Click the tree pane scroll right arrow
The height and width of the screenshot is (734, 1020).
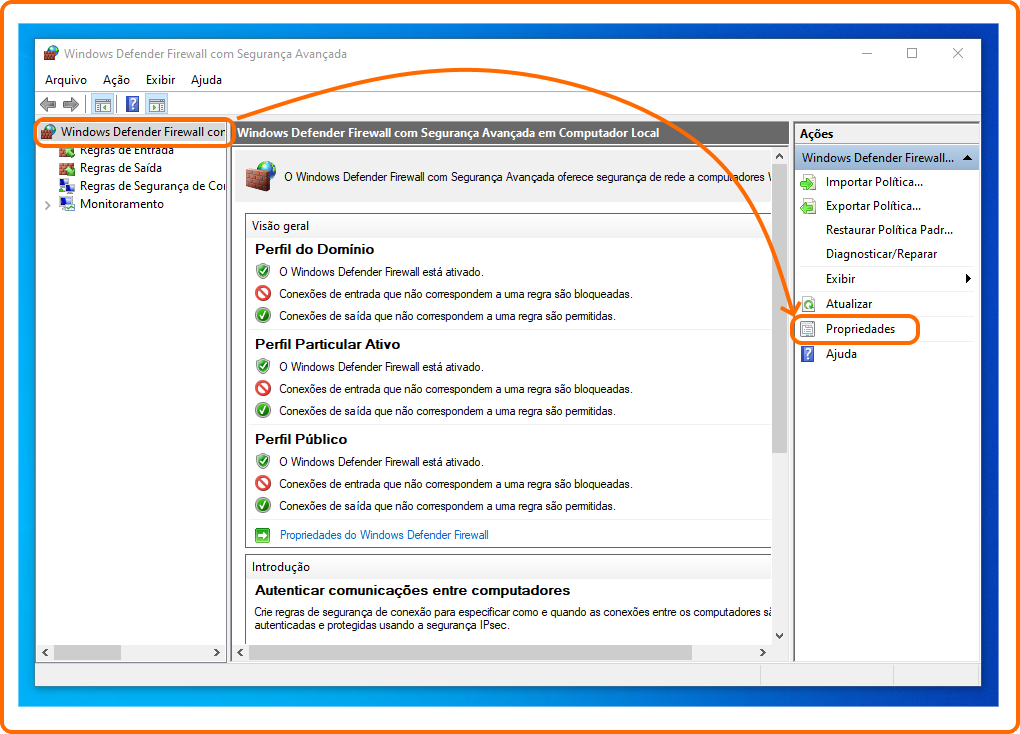(217, 653)
